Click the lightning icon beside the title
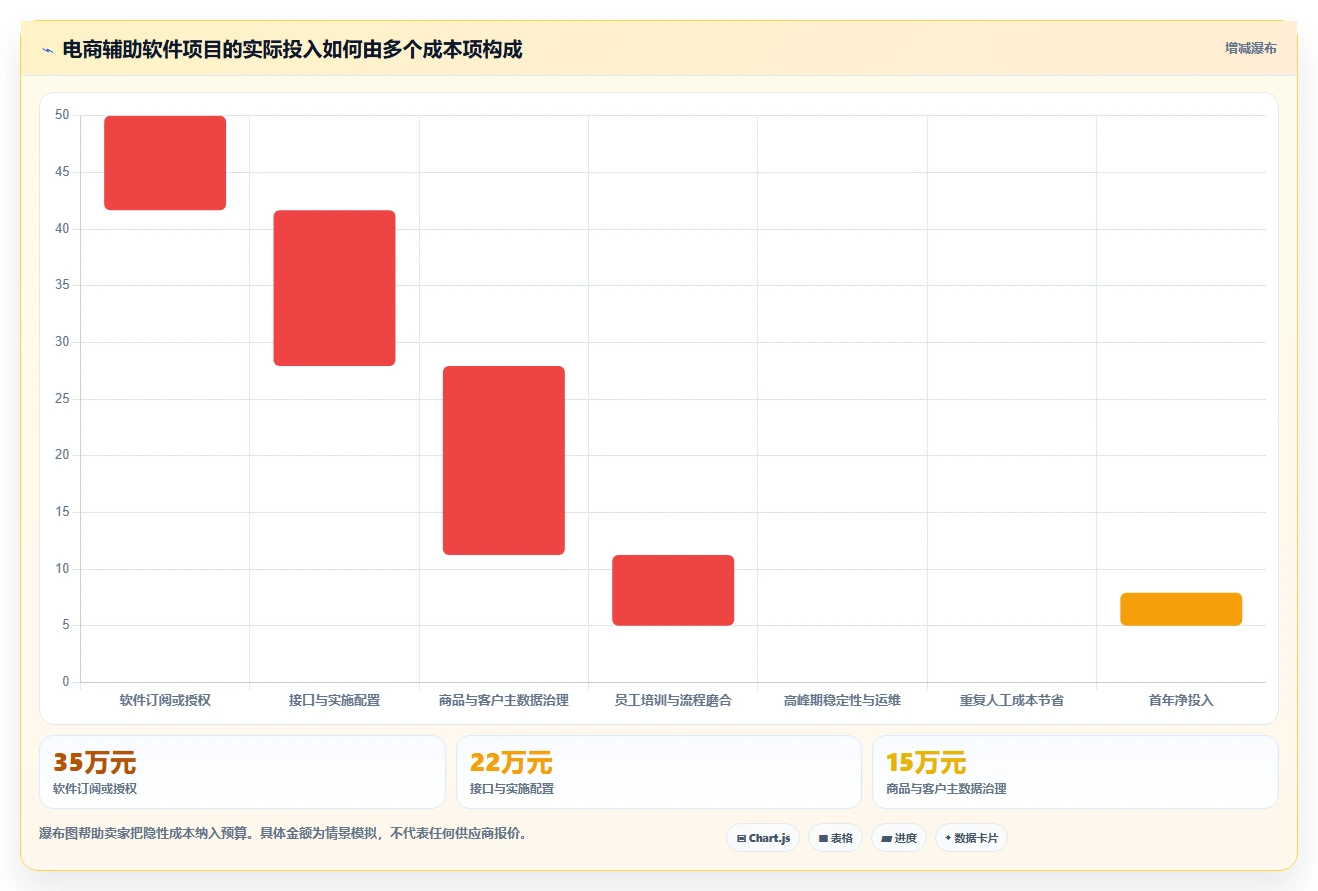1318x891 pixels. coord(48,50)
